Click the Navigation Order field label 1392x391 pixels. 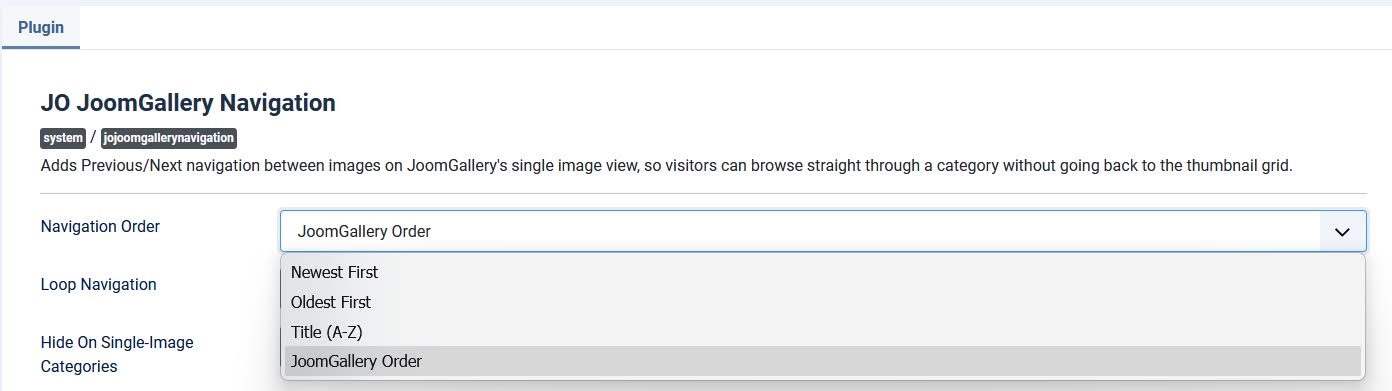pyautogui.click(x=100, y=226)
